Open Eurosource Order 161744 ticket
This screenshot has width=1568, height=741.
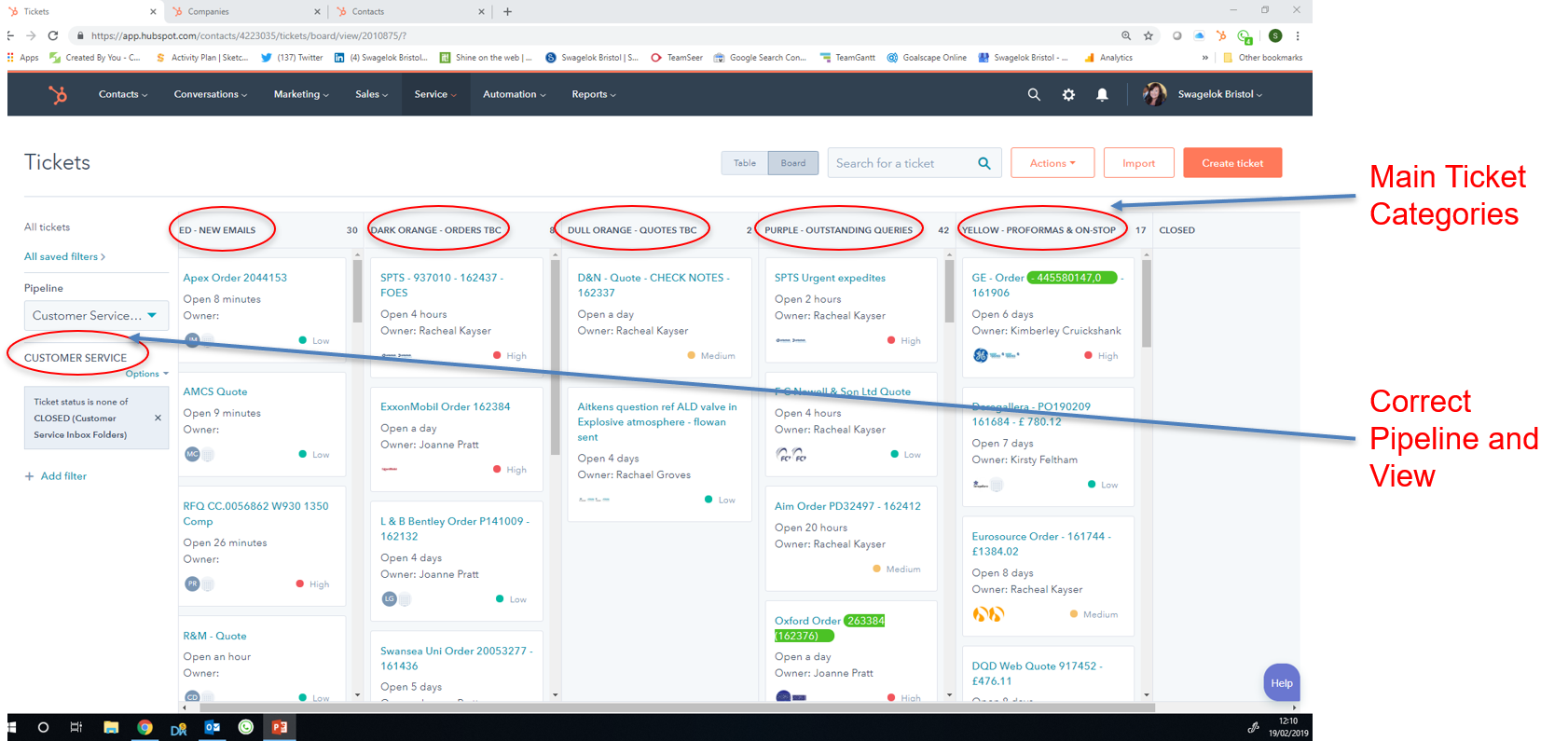pos(1041,543)
